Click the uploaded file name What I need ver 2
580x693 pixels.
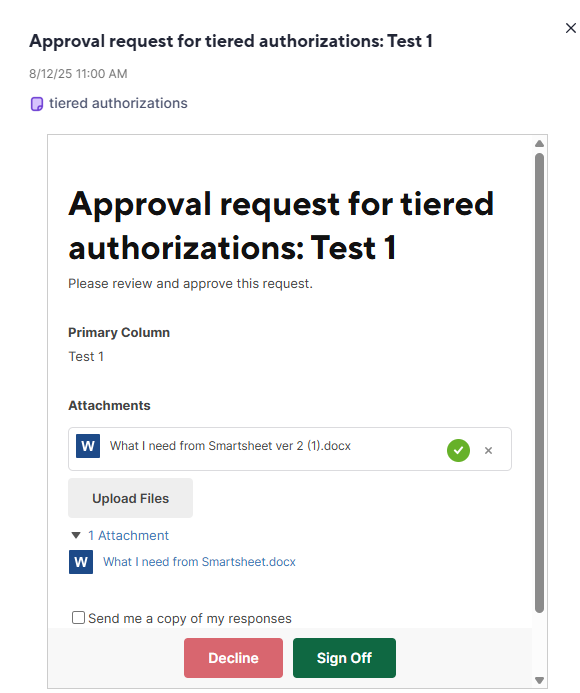click(230, 446)
